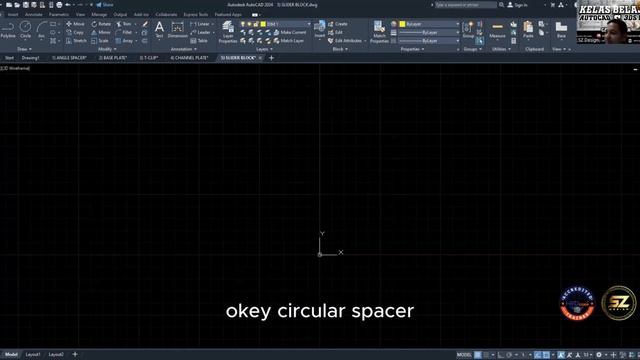Switch to 4) CHANNEL PLATE drawing tab
The width and height of the screenshot is (640, 360).
click(189, 58)
